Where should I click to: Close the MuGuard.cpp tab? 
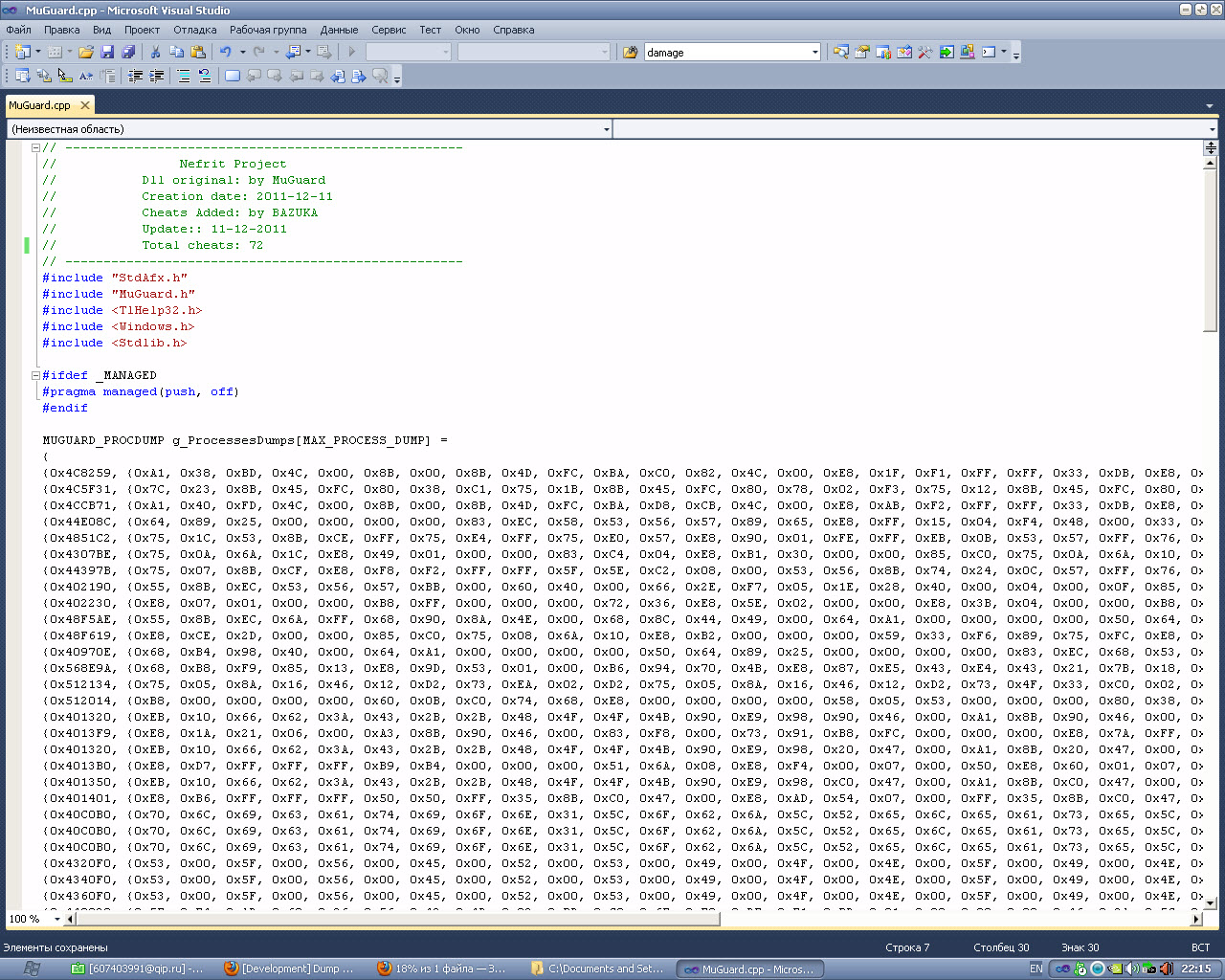[85, 105]
